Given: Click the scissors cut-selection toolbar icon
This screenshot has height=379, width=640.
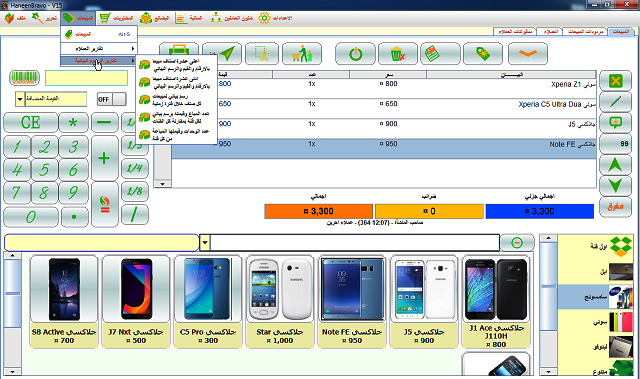Looking at the screenshot, I should (262, 53).
